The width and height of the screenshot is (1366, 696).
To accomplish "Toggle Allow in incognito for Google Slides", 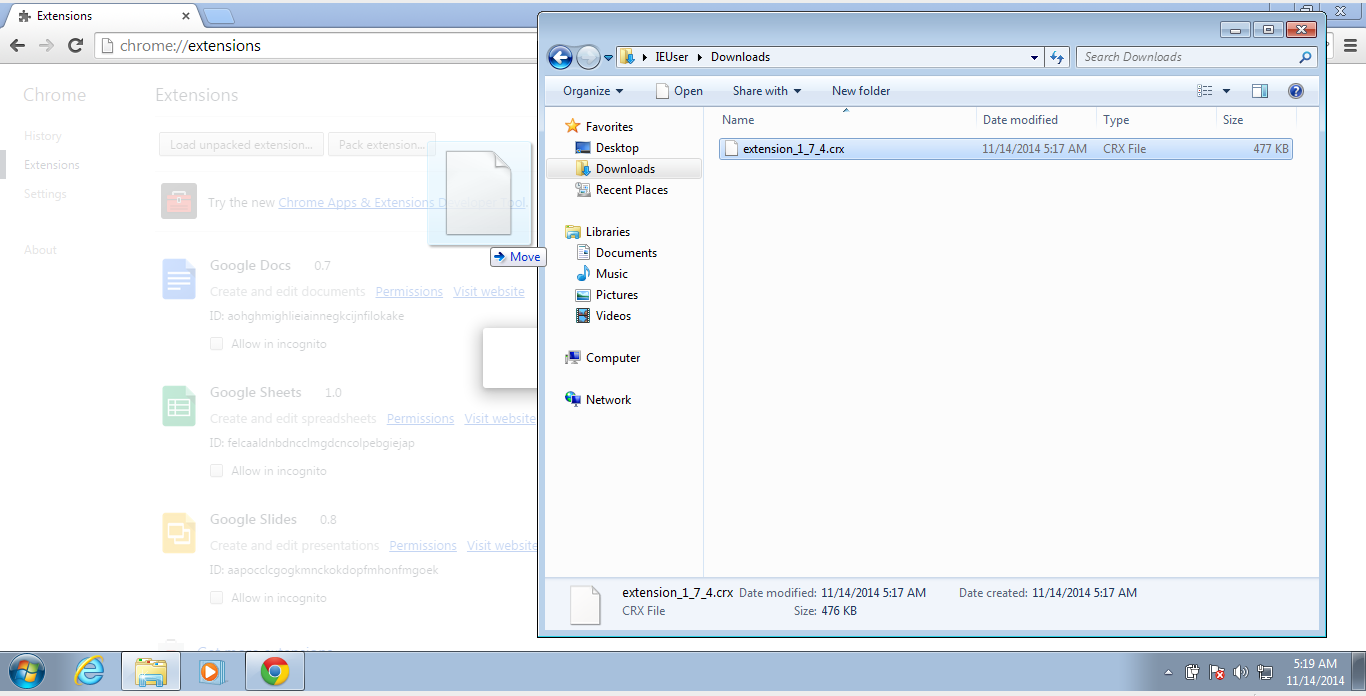I will tap(216, 598).
